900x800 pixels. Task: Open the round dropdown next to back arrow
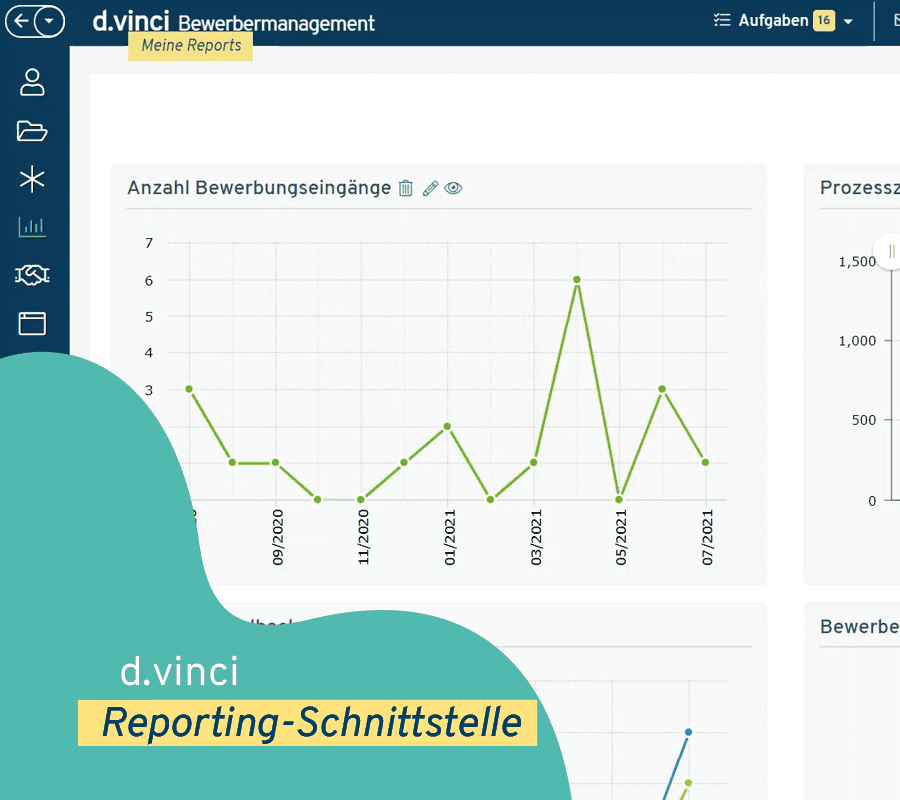coord(49,22)
